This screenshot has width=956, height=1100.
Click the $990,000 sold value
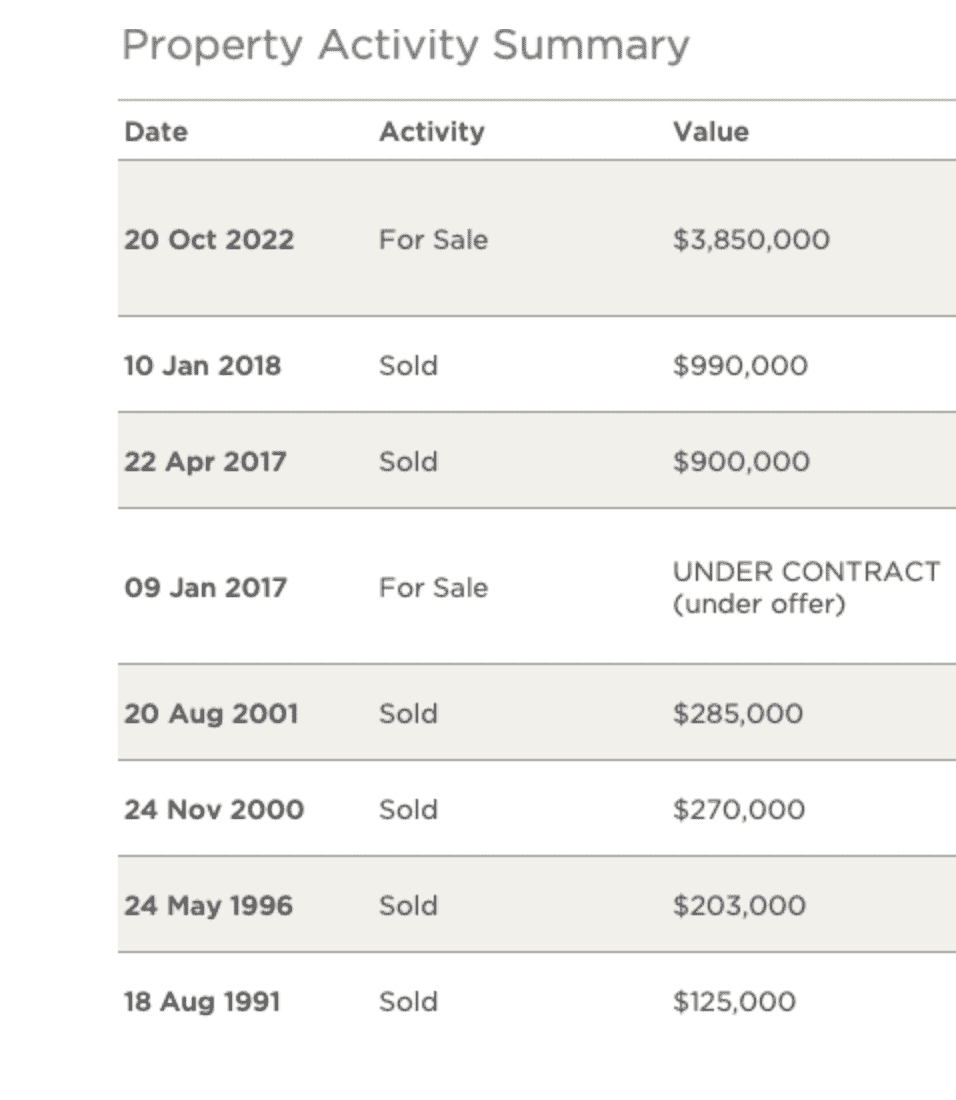click(x=740, y=366)
